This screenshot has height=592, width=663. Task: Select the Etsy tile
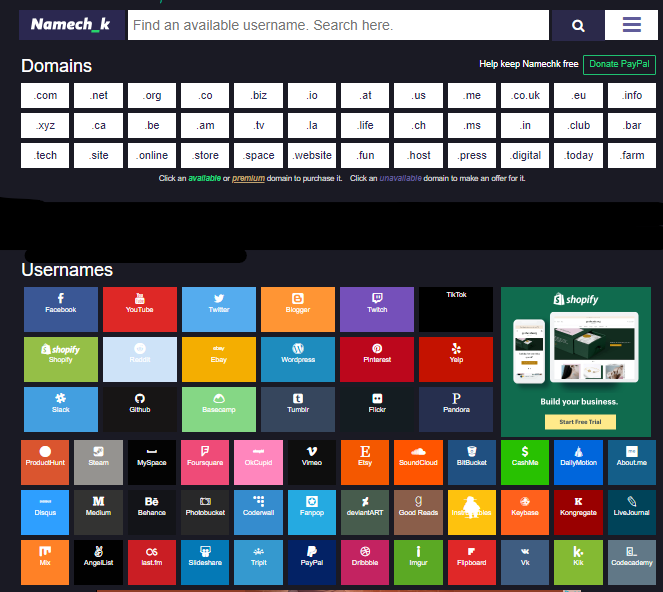point(365,463)
